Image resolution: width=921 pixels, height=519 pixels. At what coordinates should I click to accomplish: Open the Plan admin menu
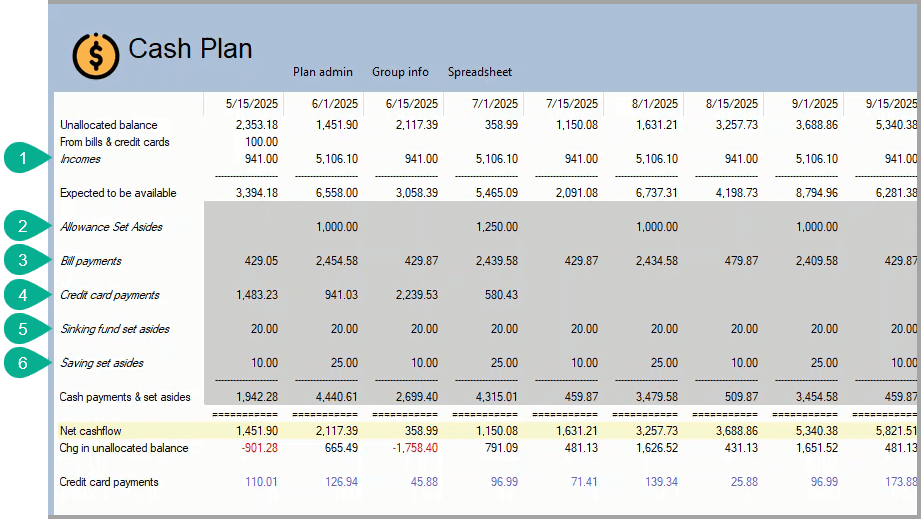pyautogui.click(x=322, y=72)
